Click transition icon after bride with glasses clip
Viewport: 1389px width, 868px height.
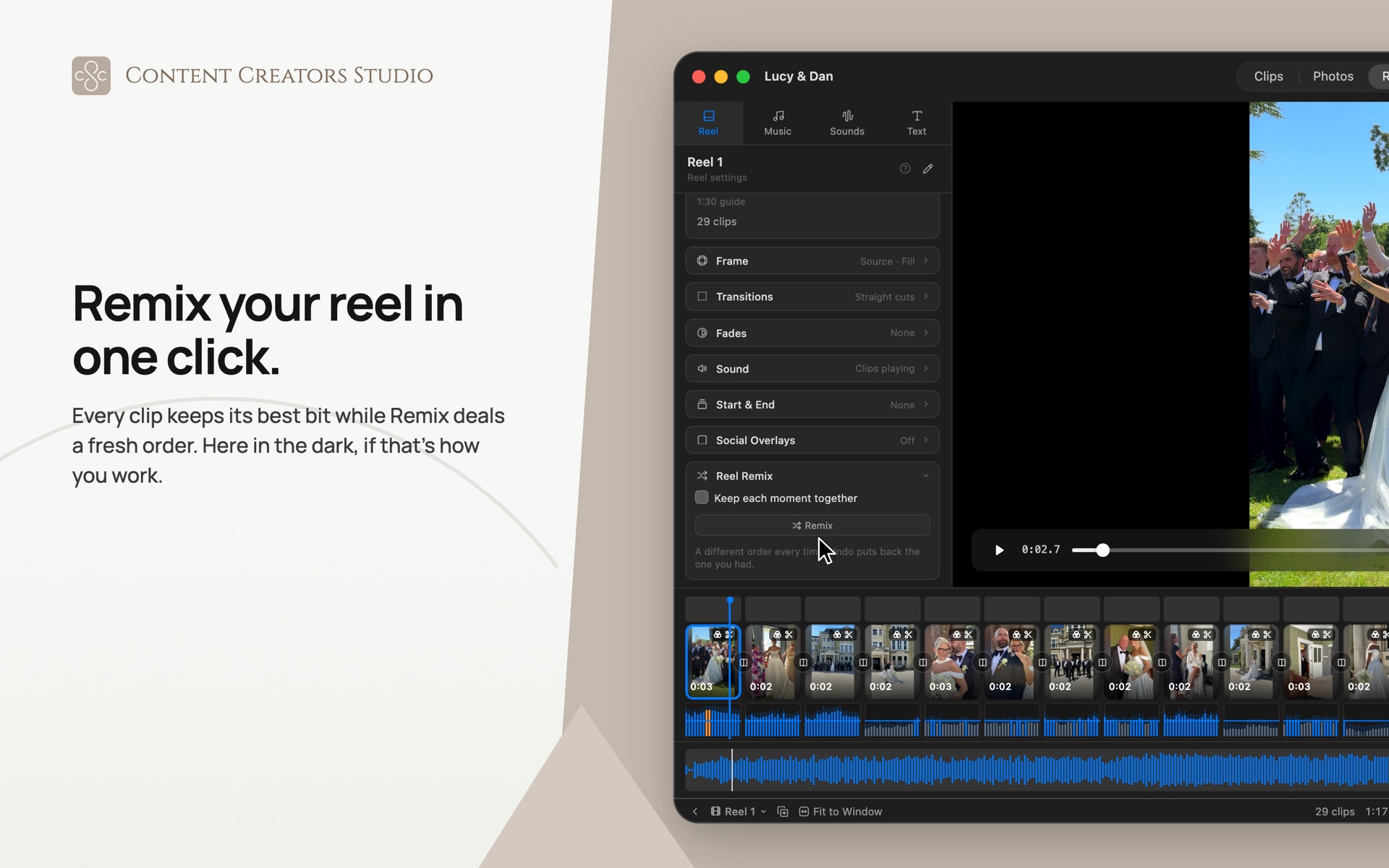tap(982, 662)
